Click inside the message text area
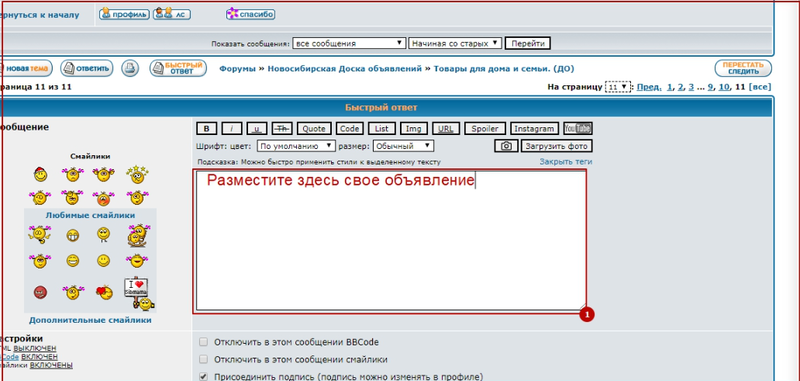Image resolution: width=800 pixels, height=381 pixels. coord(391,241)
